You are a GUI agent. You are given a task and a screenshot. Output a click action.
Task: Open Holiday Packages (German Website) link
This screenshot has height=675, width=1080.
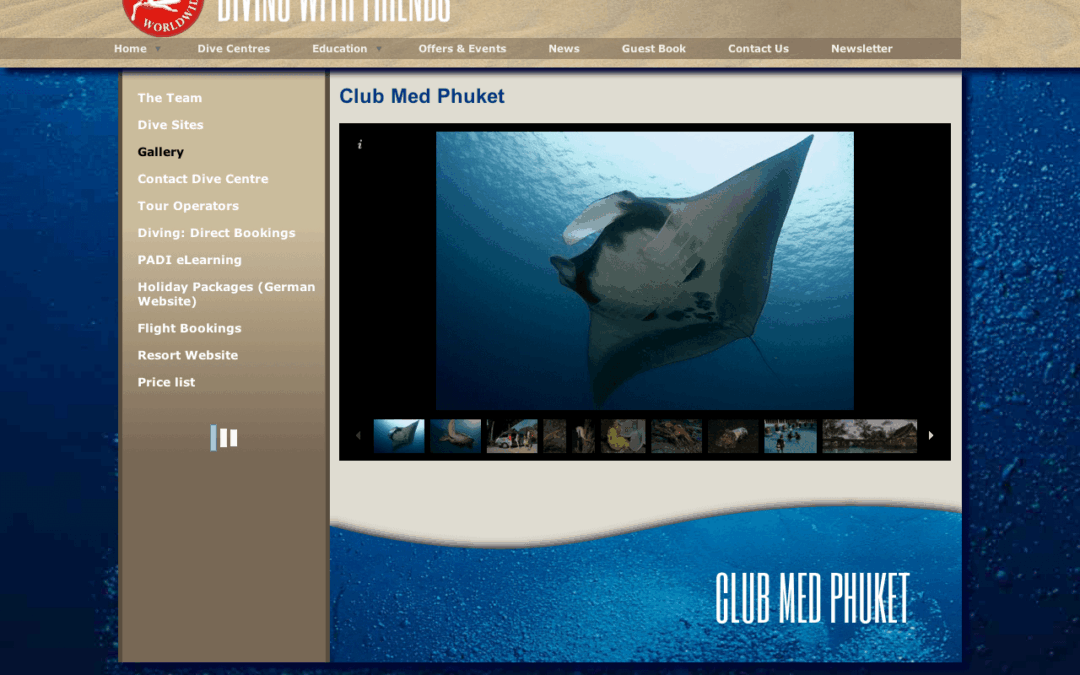click(226, 294)
